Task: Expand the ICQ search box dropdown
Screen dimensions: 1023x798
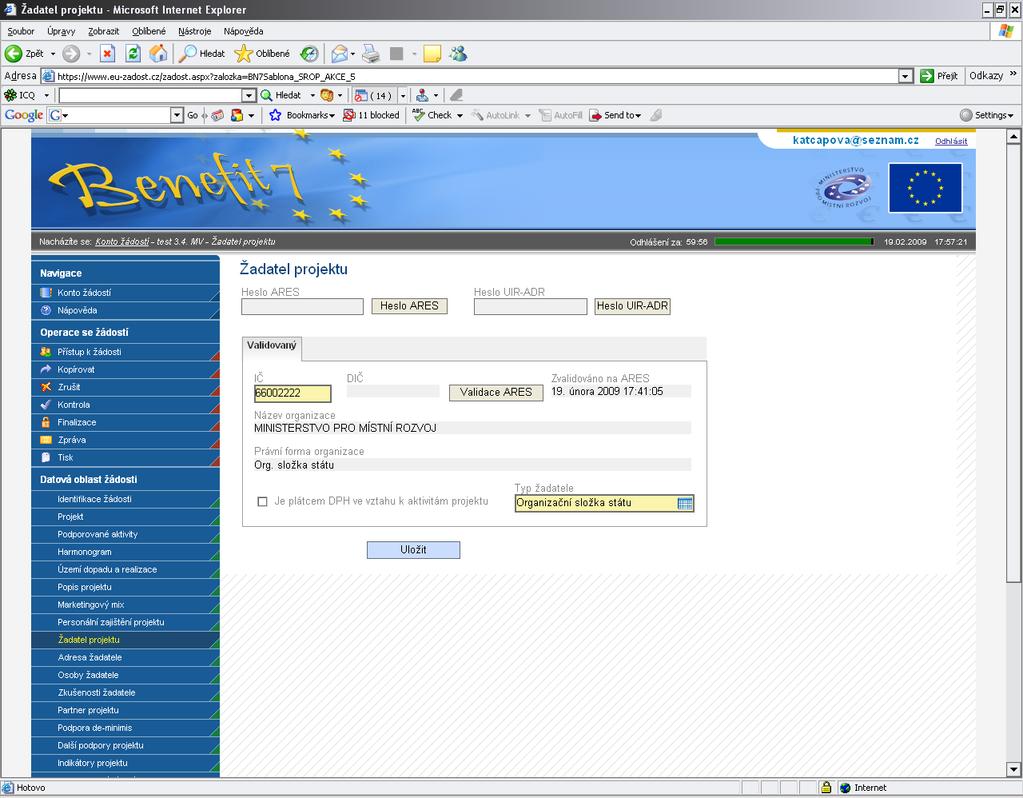Action: click(248, 95)
